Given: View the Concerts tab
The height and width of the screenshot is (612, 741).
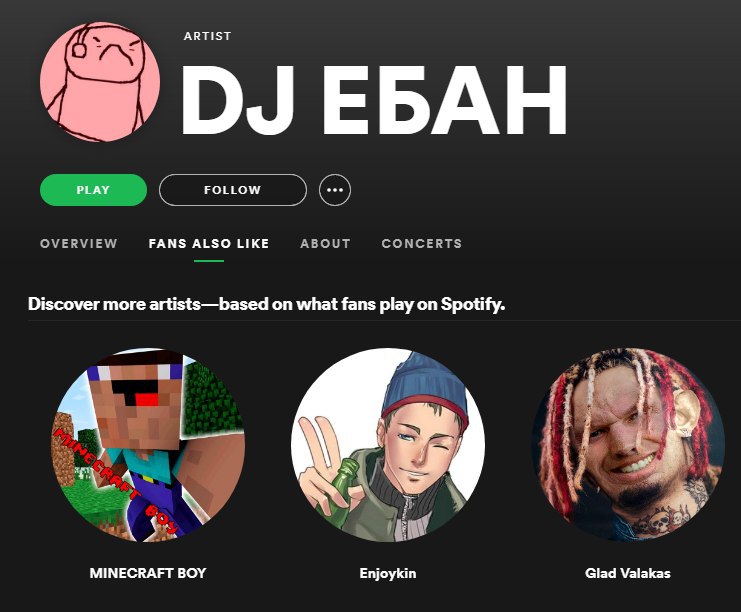Looking at the screenshot, I should pyautogui.click(x=422, y=243).
